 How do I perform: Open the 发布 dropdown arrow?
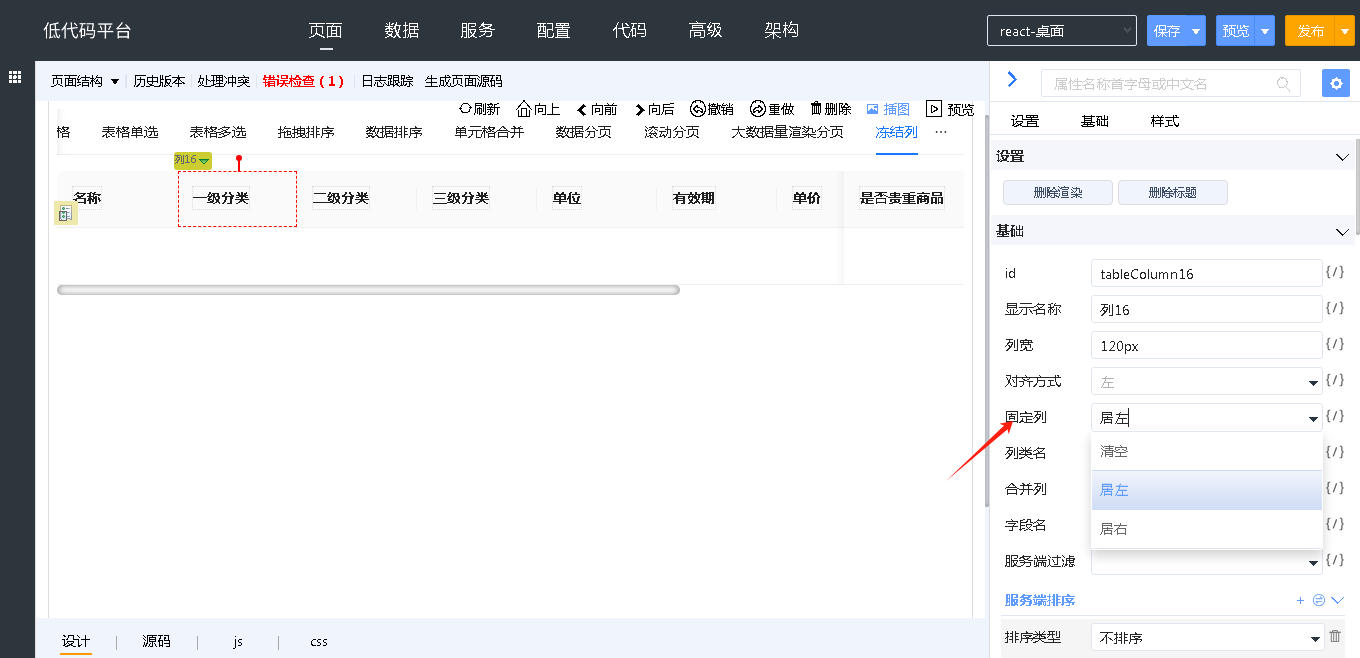click(x=1345, y=31)
